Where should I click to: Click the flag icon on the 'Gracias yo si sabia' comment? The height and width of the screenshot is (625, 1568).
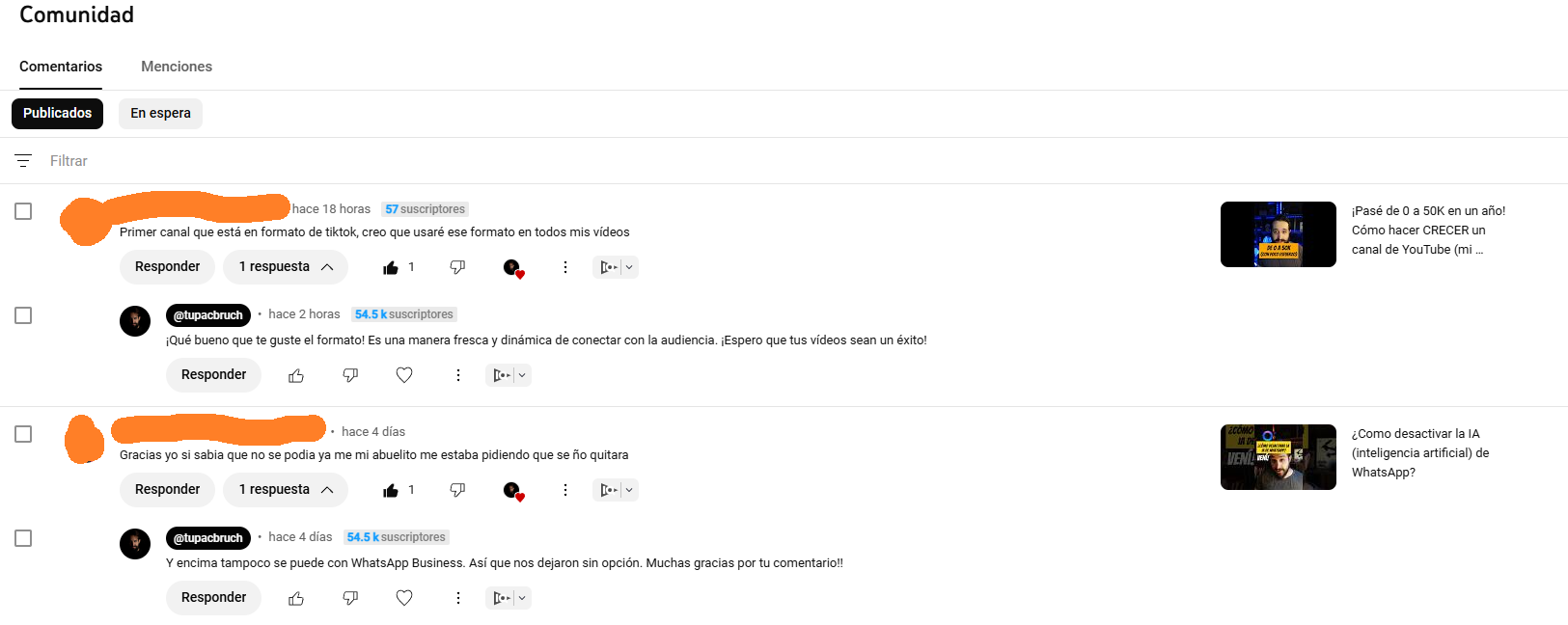(x=608, y=490)
